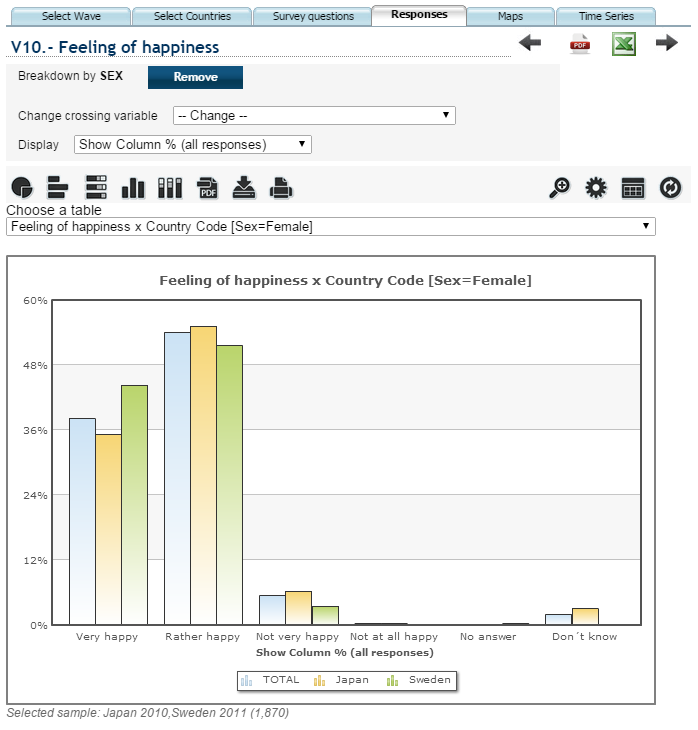Image resolution: width=698 pixels, height=730 pixels.
Task: Open Select Wave tab
Action: 71,16
